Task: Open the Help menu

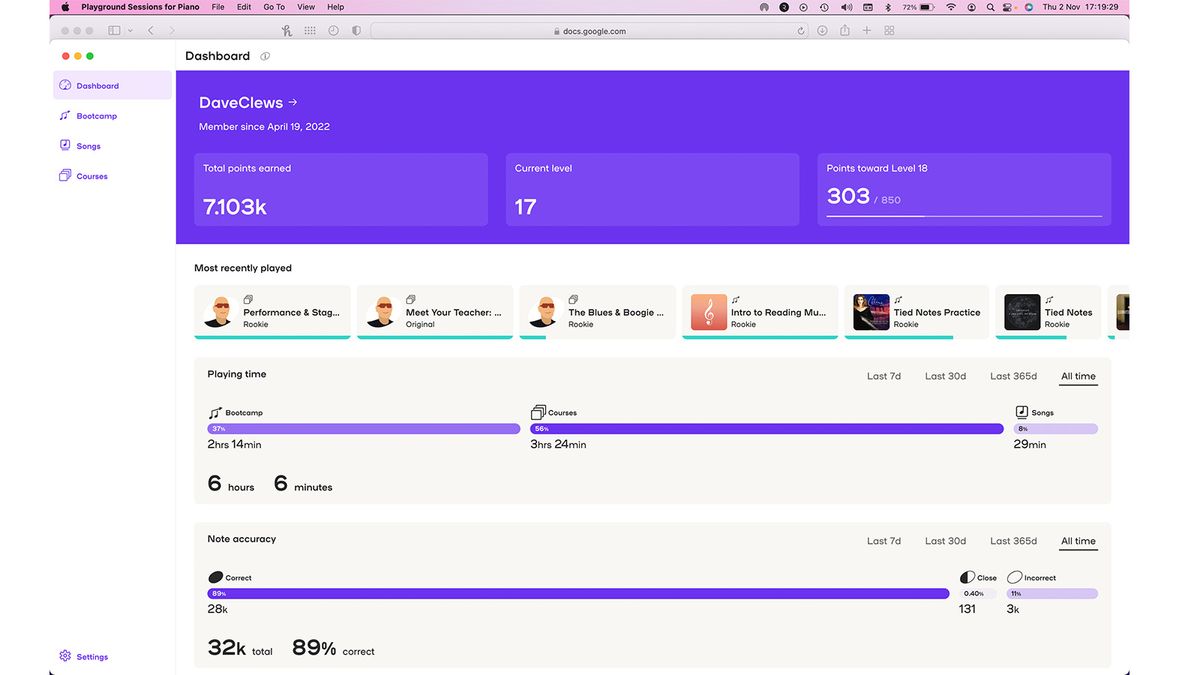Action: click(x=336, y=7)
